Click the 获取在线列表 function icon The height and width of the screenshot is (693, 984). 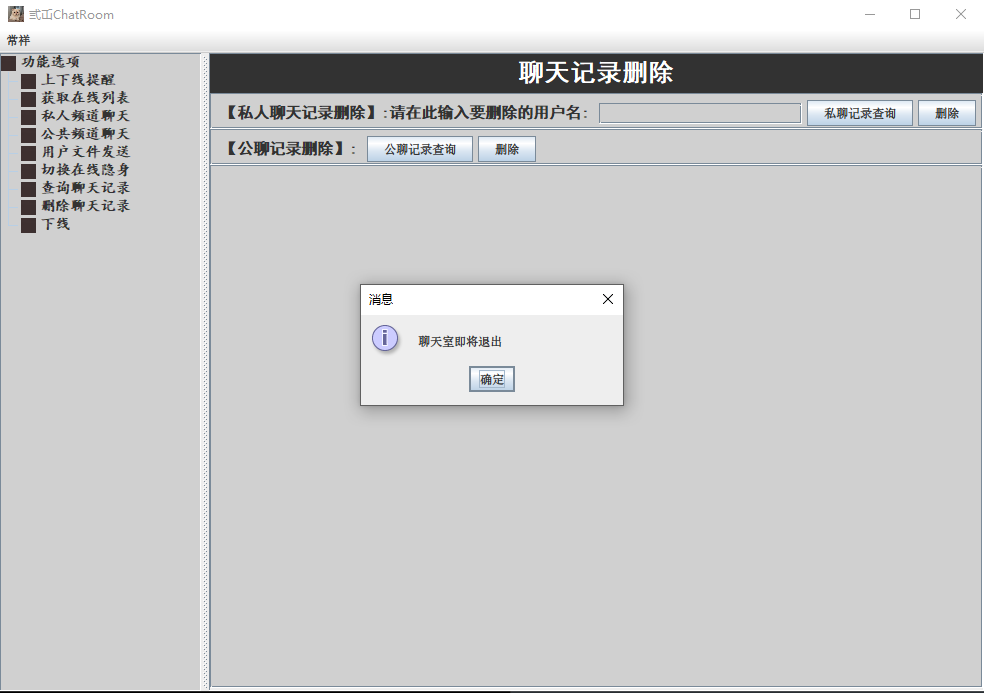(x=28, y=98)
